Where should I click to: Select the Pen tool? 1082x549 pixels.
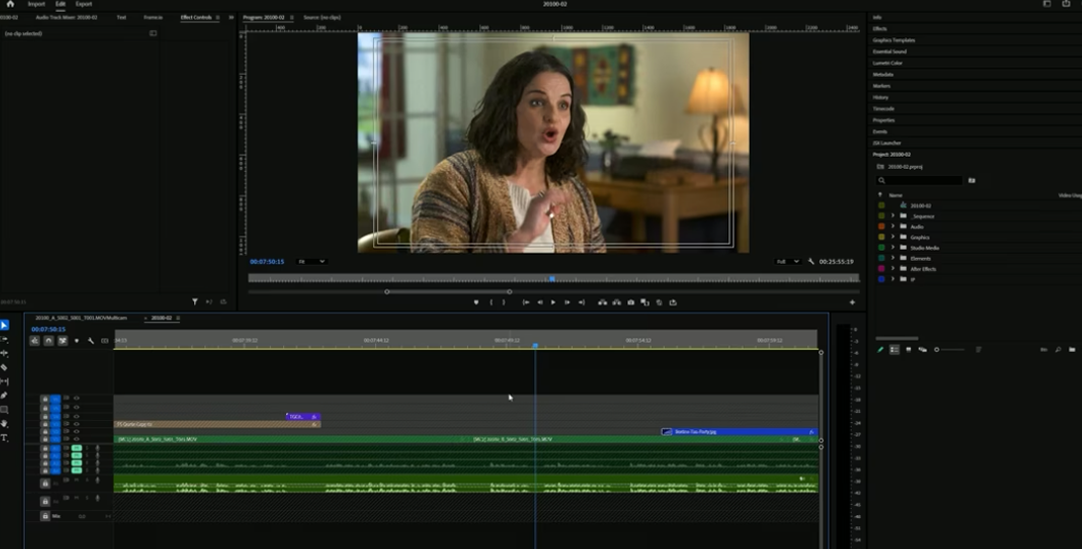tap(4, 395)
